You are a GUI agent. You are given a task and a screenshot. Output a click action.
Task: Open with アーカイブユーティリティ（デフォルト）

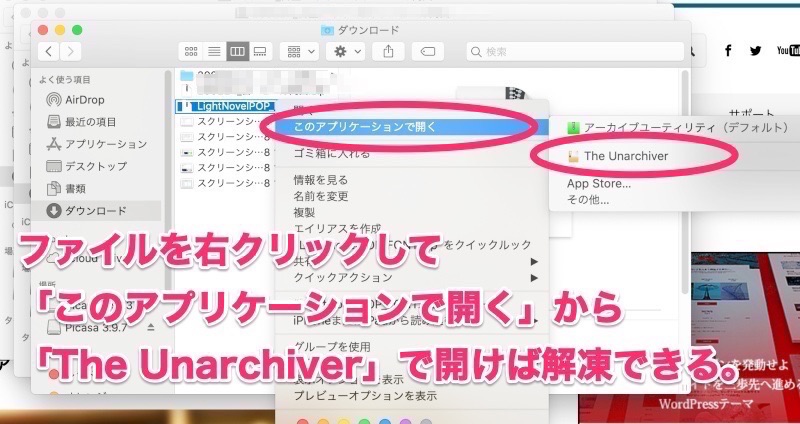pyautogui.click(x=678, y=128)
